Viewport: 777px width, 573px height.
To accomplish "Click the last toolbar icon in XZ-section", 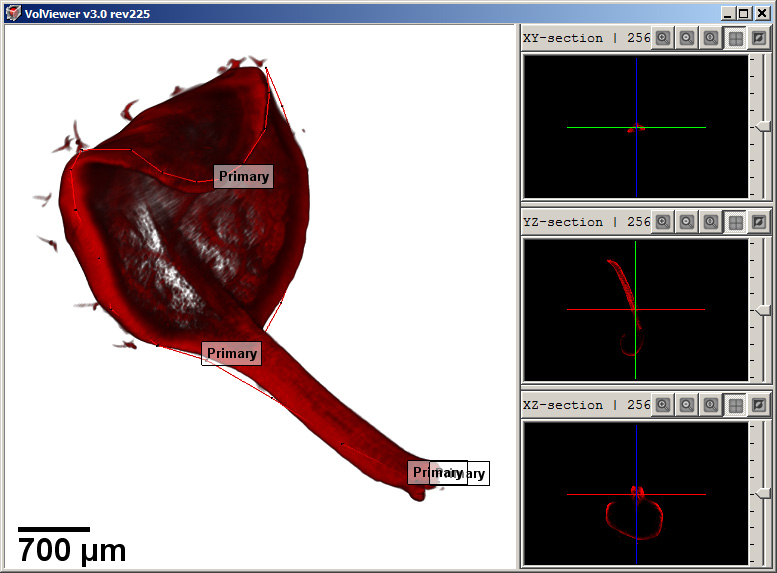I will coord(759,405).
